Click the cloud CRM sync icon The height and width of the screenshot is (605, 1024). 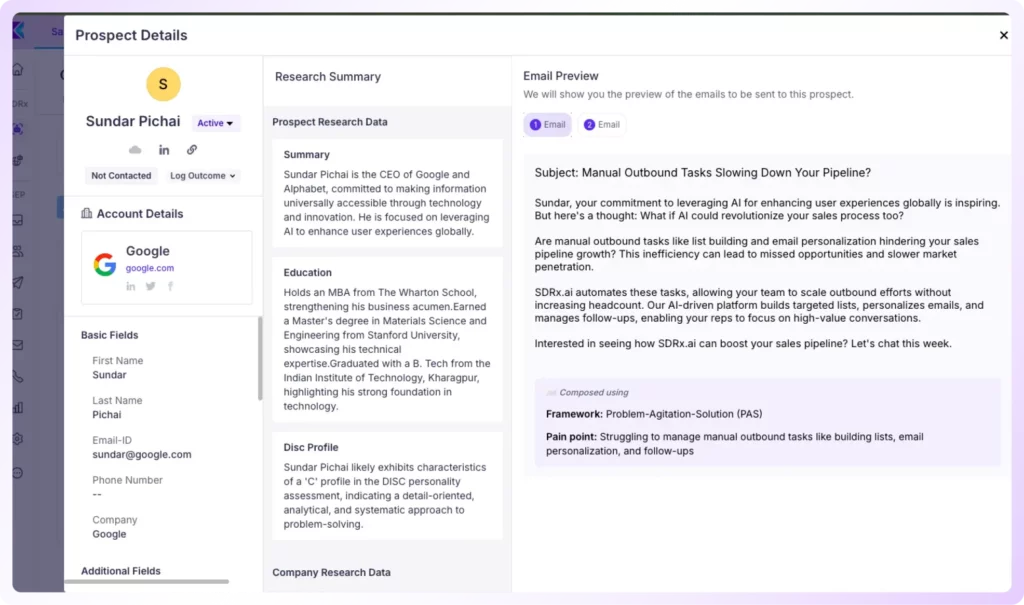pyautogui.click(x=135, y=150)
